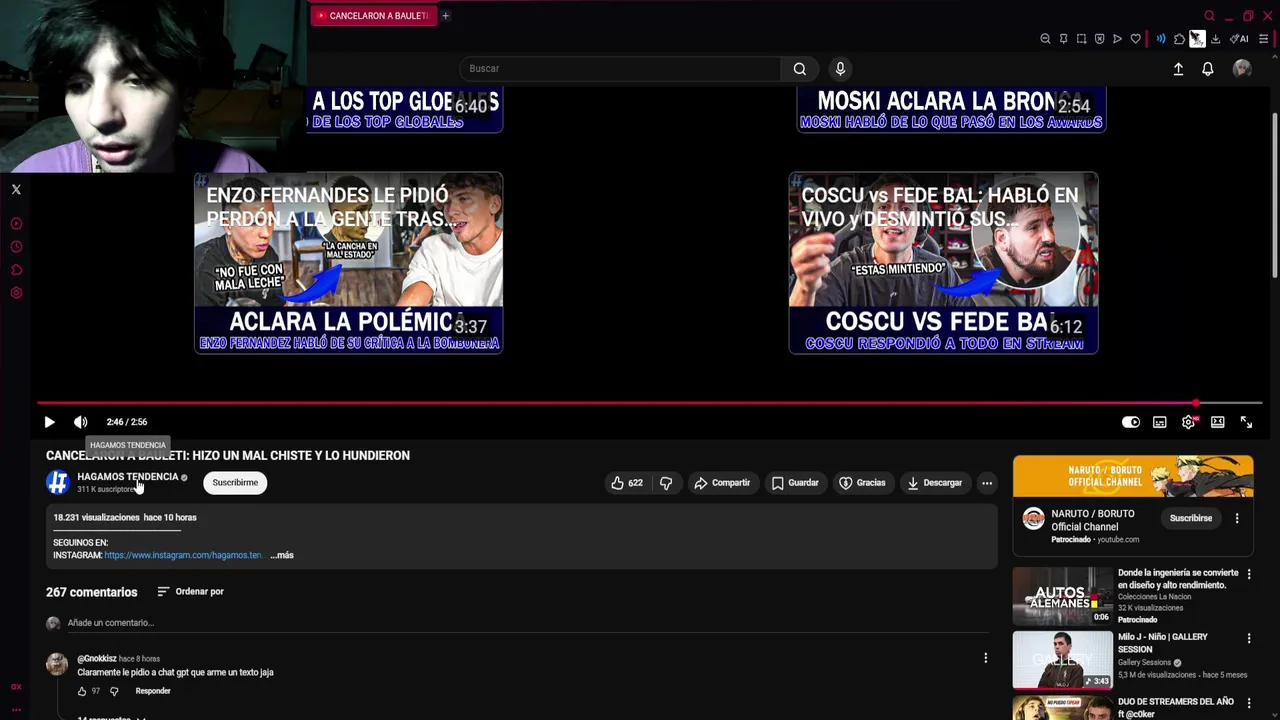Viewport: 1280px width, 720px height.
Task: Click Añade un comentario input field
Action: coord(528,623)
